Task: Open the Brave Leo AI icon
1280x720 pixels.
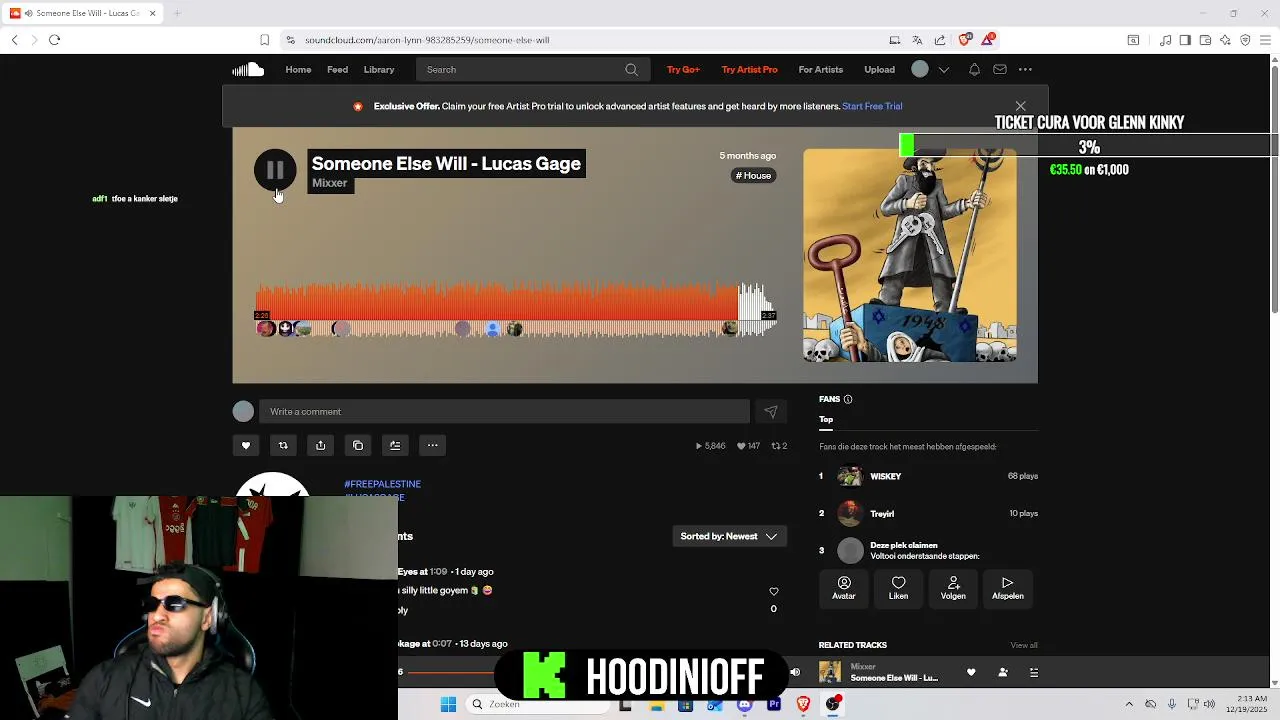Action: pos(1225,40)
